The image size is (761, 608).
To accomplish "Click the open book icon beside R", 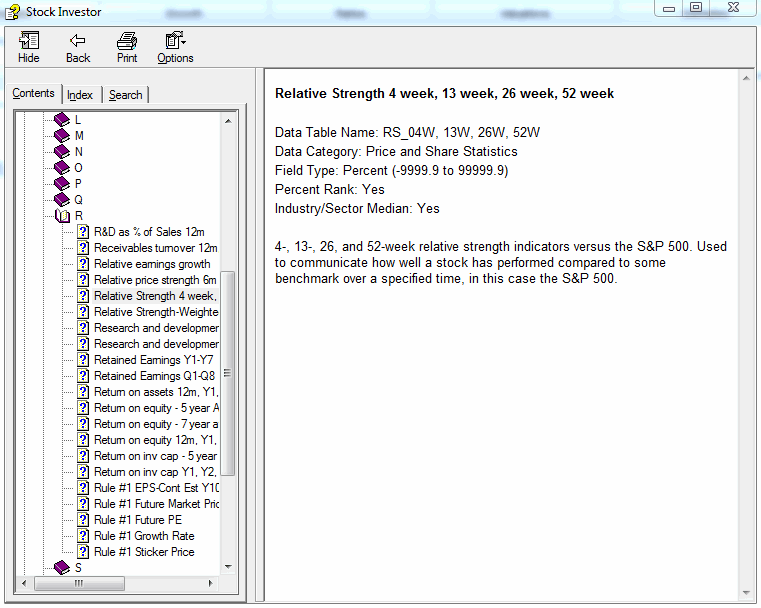I will (62, 216).
